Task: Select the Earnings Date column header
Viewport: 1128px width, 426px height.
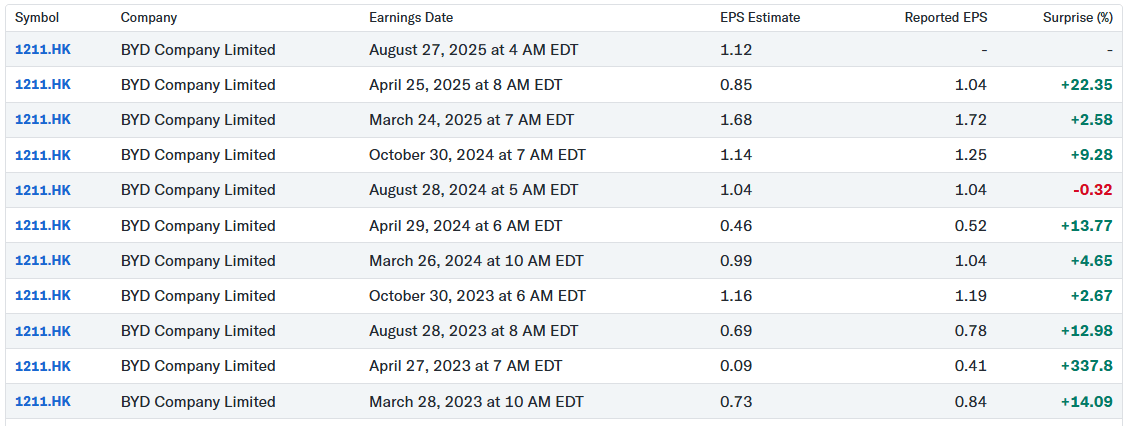Action: pyautogui.click(x=410, y=18)
